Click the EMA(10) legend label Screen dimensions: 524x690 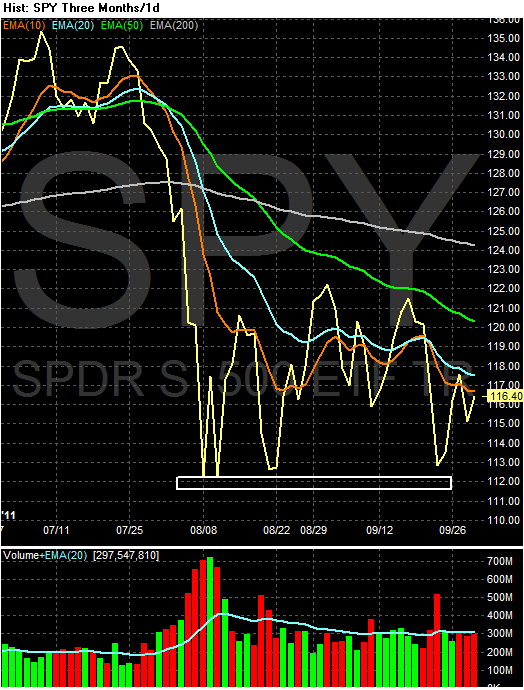click(24, 25)
